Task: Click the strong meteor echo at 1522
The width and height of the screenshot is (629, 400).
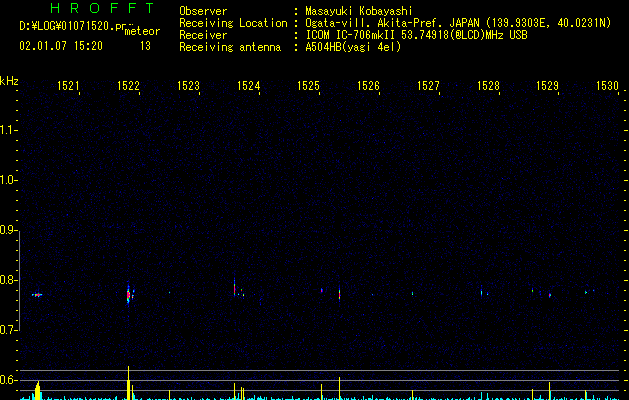Action: click(128, 295)
